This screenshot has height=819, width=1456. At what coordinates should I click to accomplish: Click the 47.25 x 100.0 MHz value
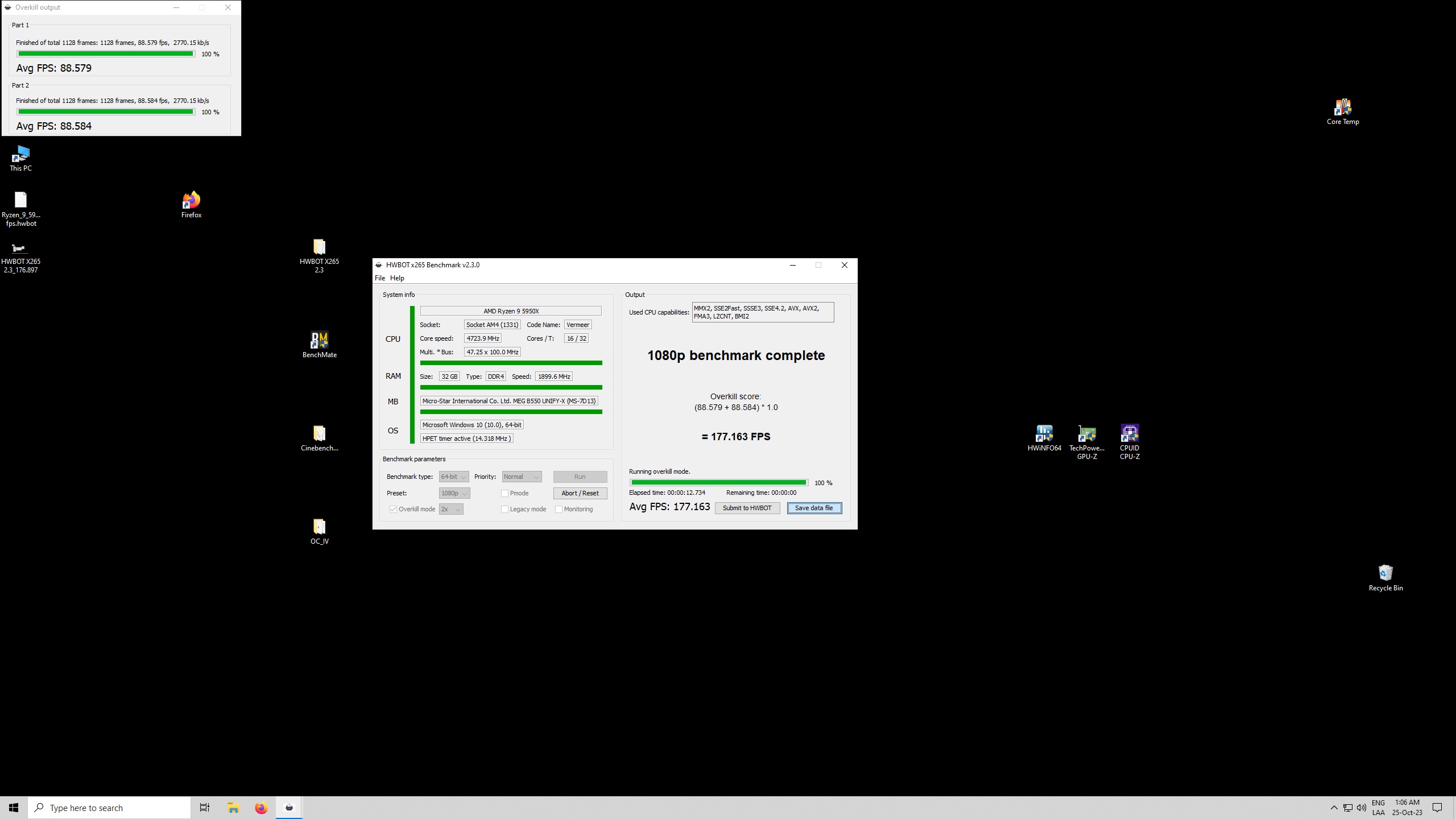click(x=492, y=352)
